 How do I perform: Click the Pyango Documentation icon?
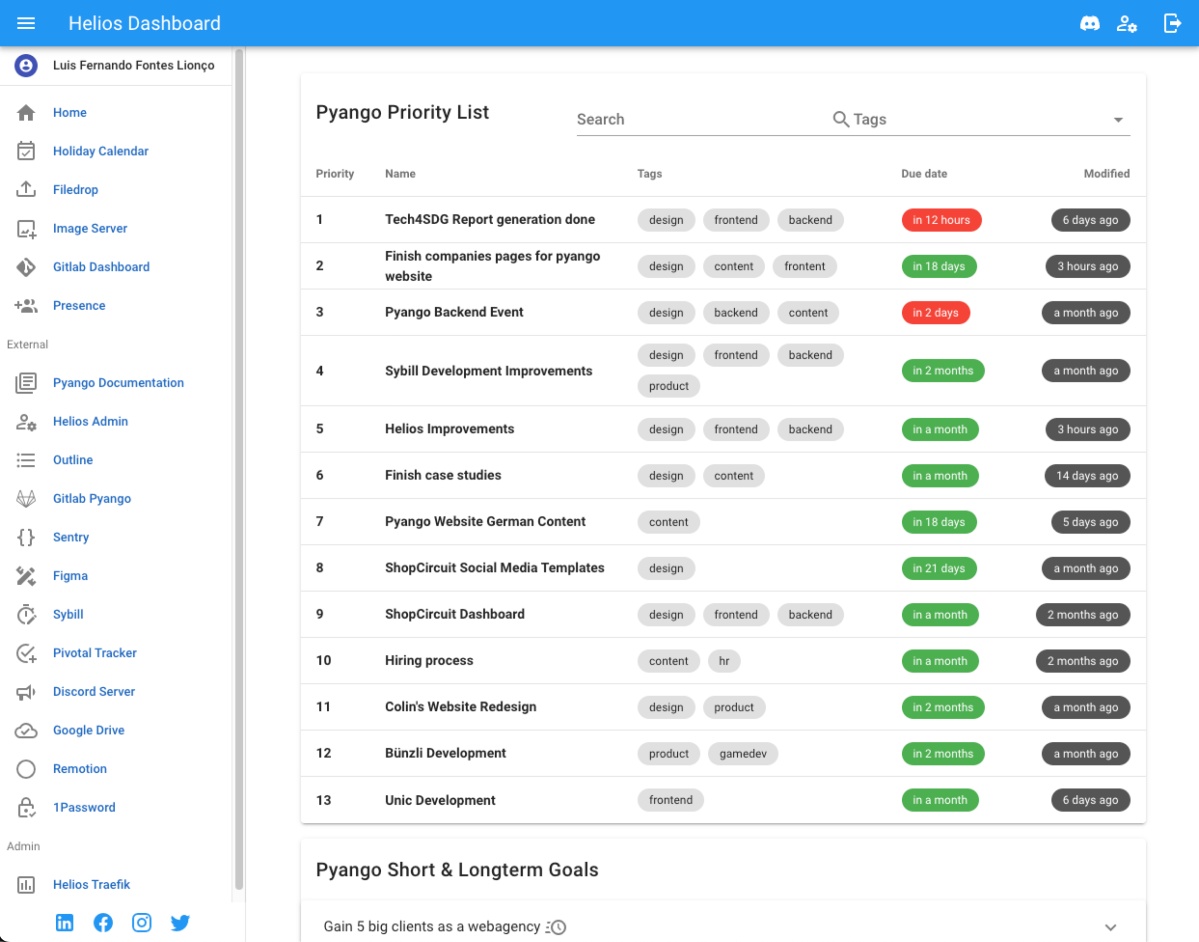(x=26, y=383)
